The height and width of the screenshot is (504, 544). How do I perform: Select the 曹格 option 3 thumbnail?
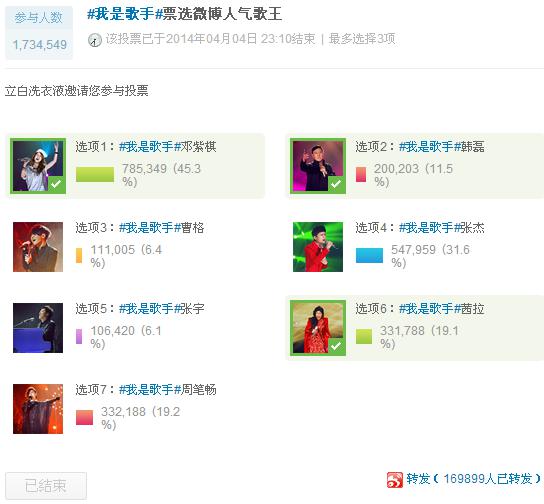(x=38, y=247)
